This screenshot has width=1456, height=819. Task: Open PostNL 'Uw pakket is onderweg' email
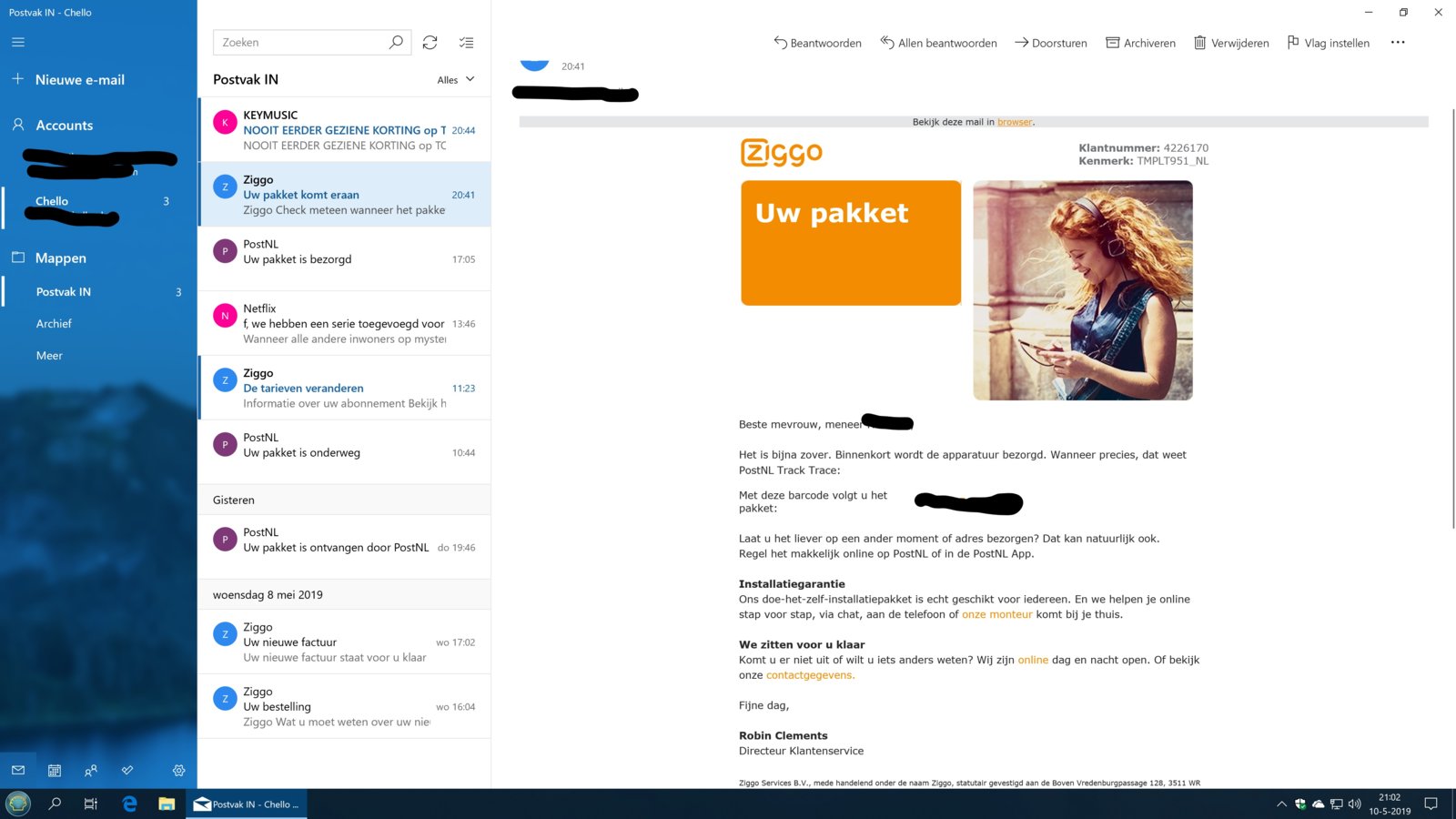tap(345, 452)
